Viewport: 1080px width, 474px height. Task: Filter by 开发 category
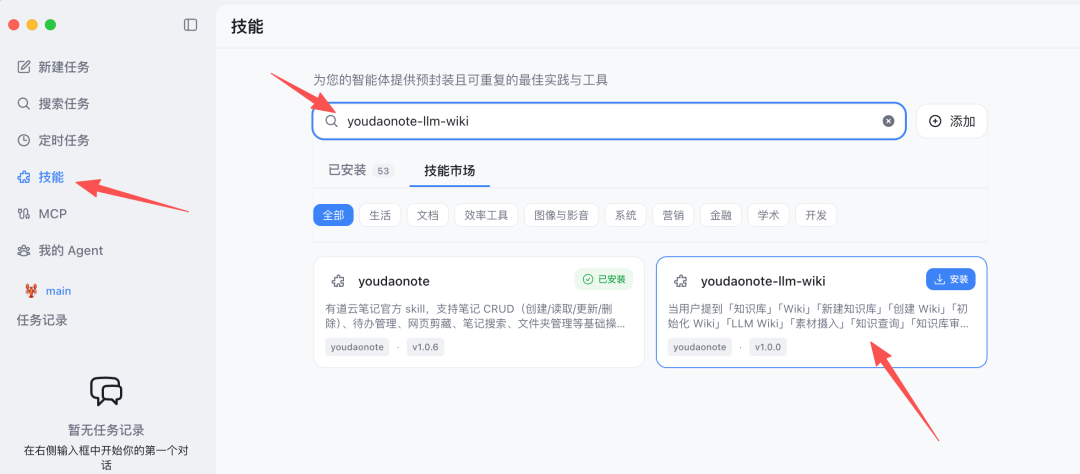tap(816, 215)
